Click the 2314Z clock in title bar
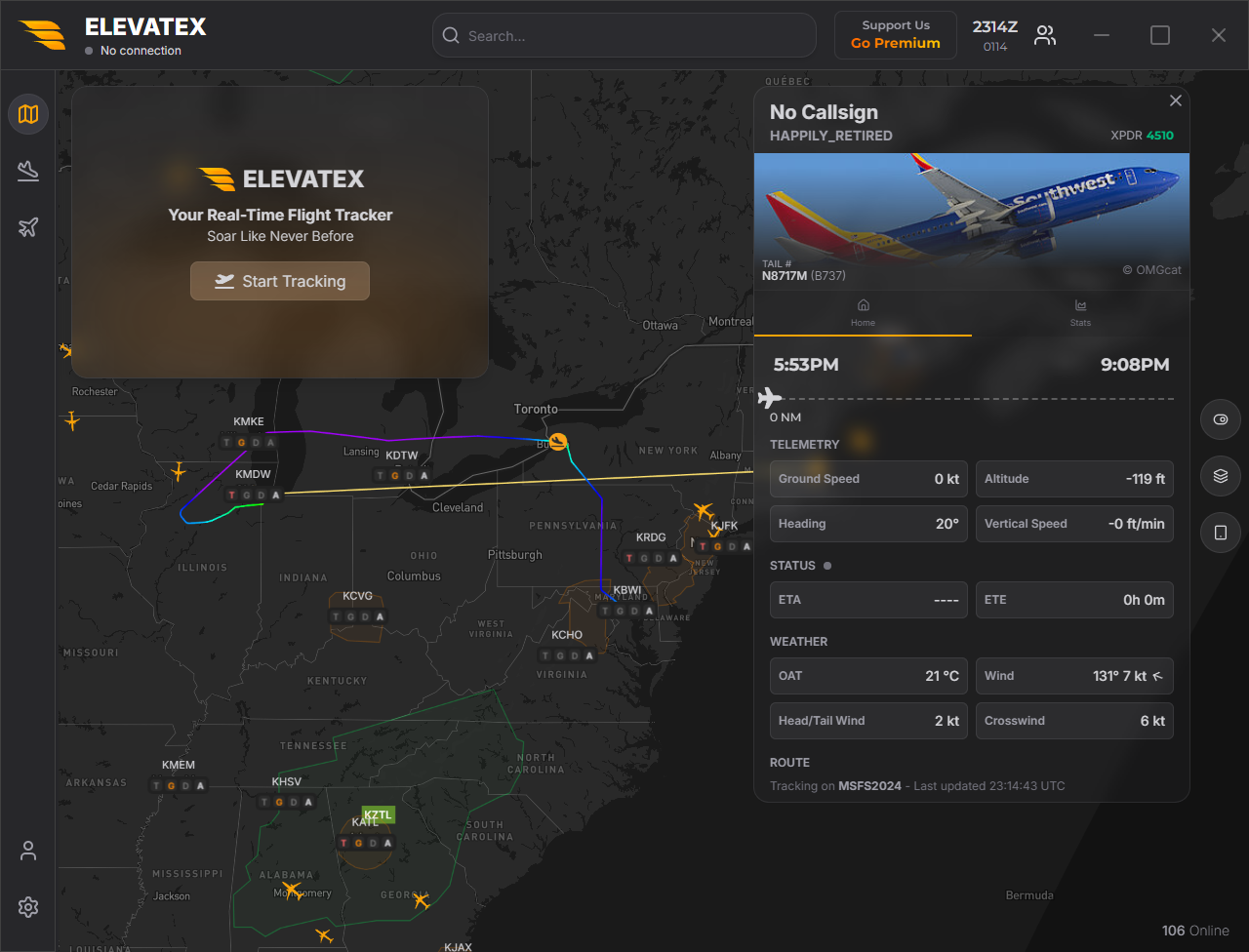 click(994, 27)
